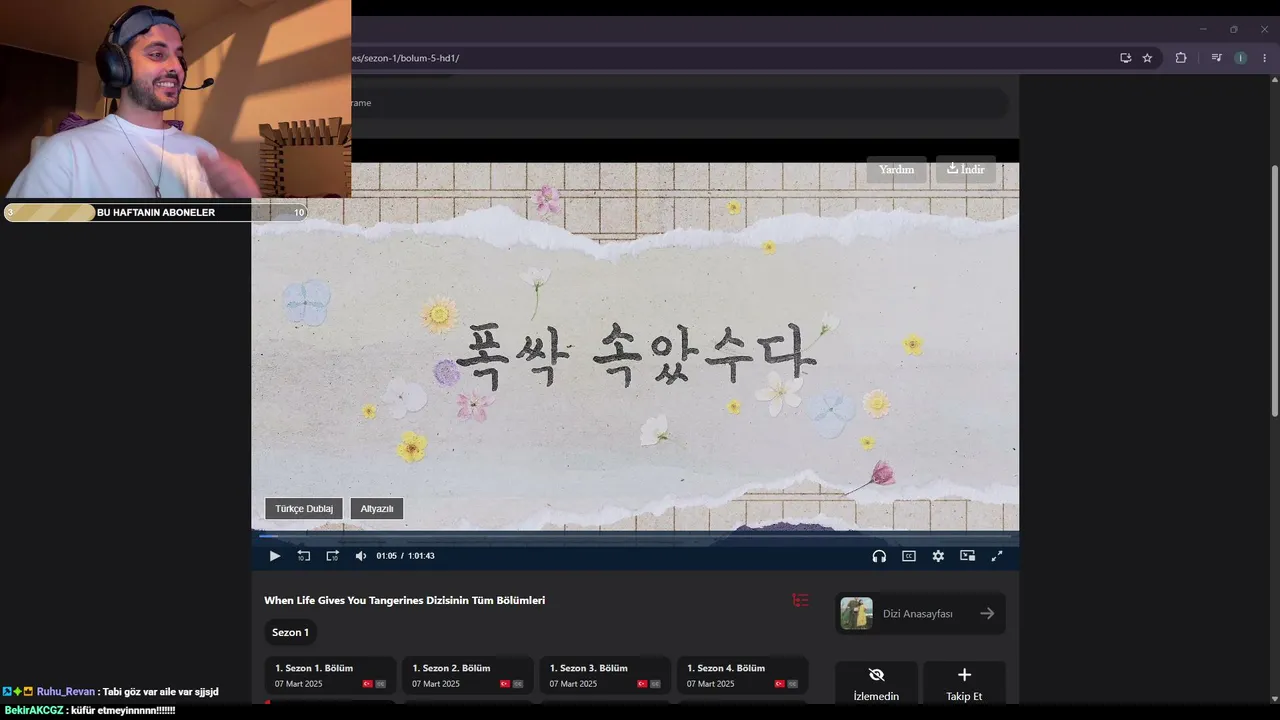Open the Yardım help button
This screenshot has width=1280, height=720.
click(896, 169)
